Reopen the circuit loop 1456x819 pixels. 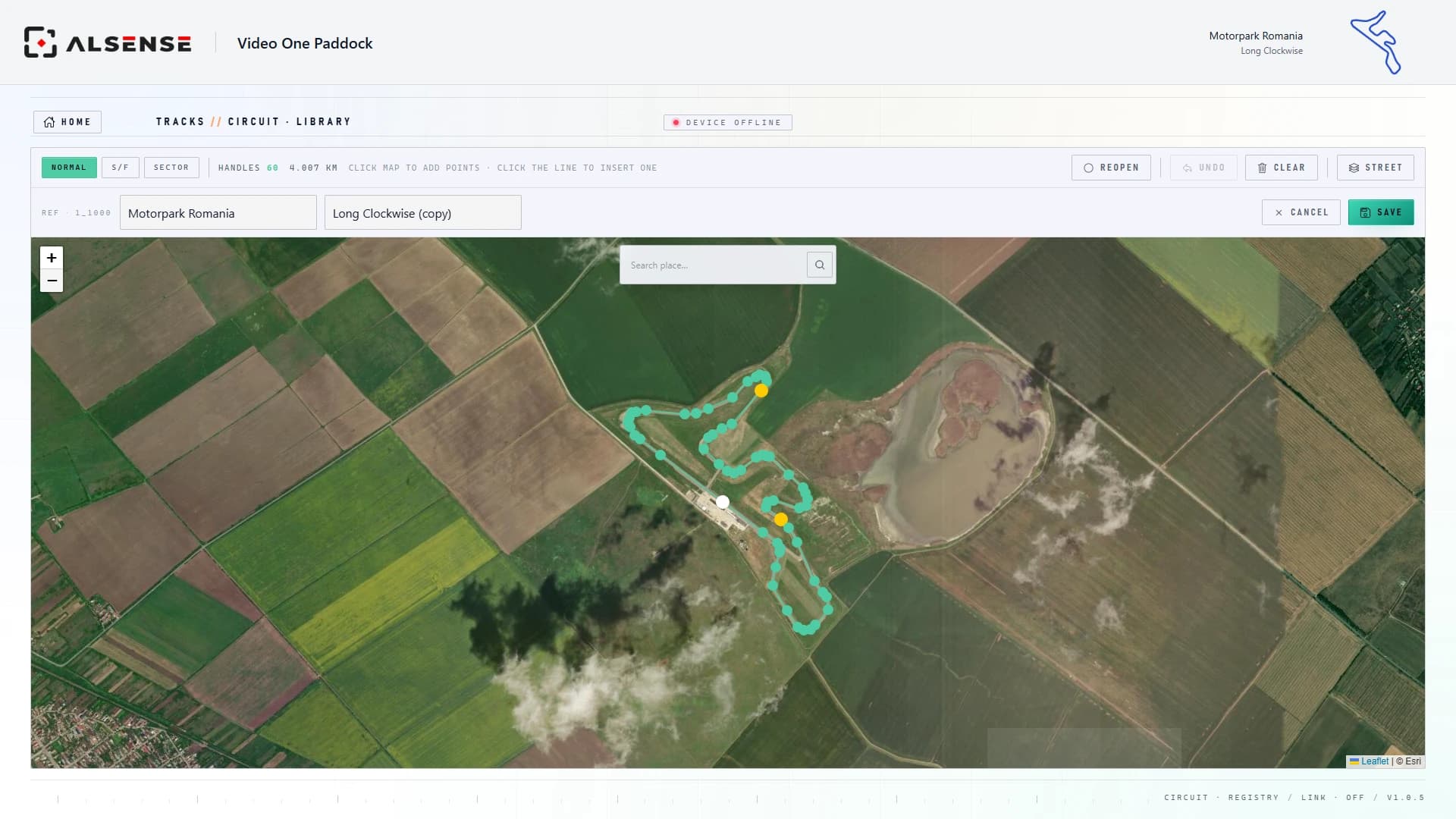[1111, 168]
